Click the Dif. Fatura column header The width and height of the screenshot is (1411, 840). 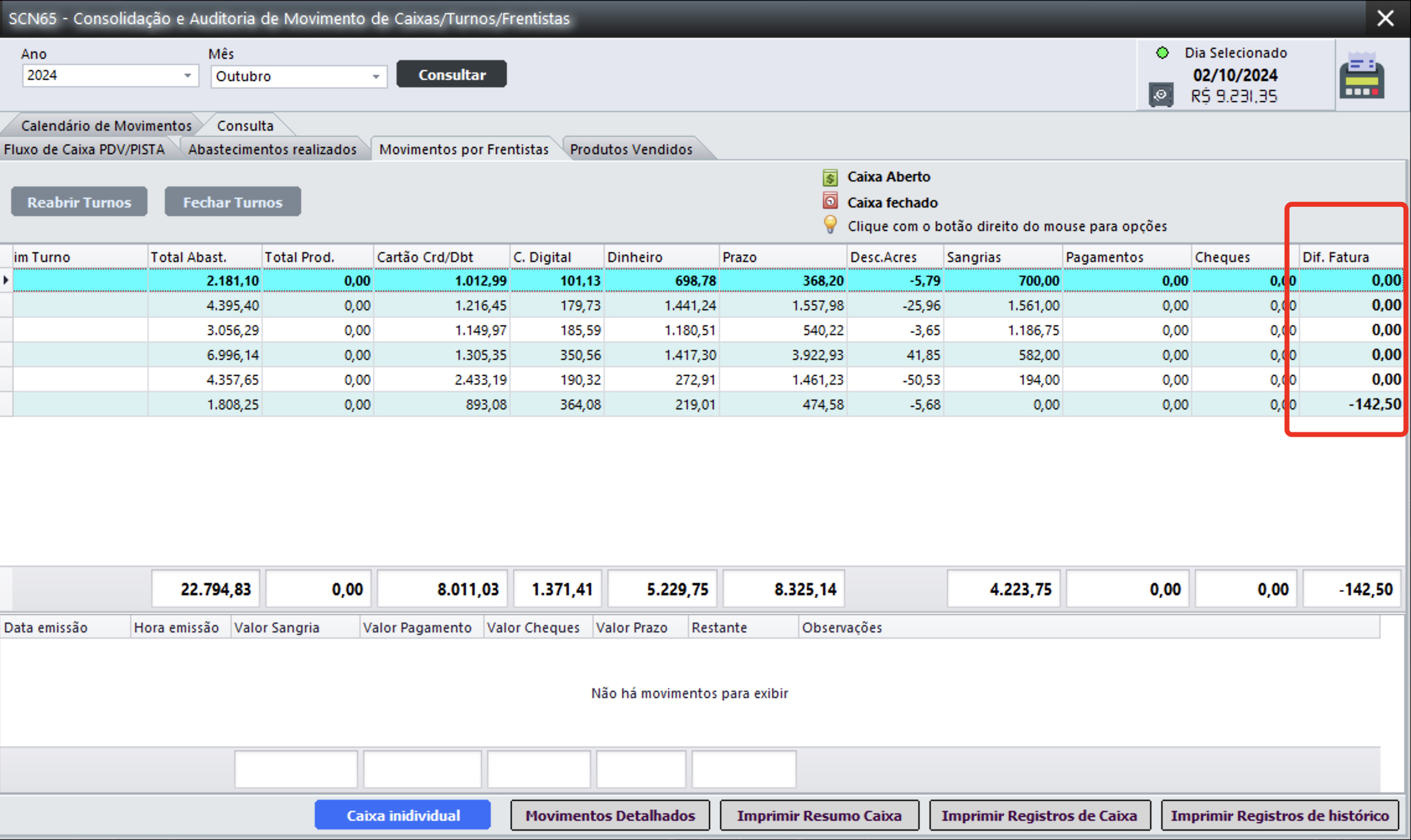(x=1351, y=256)
